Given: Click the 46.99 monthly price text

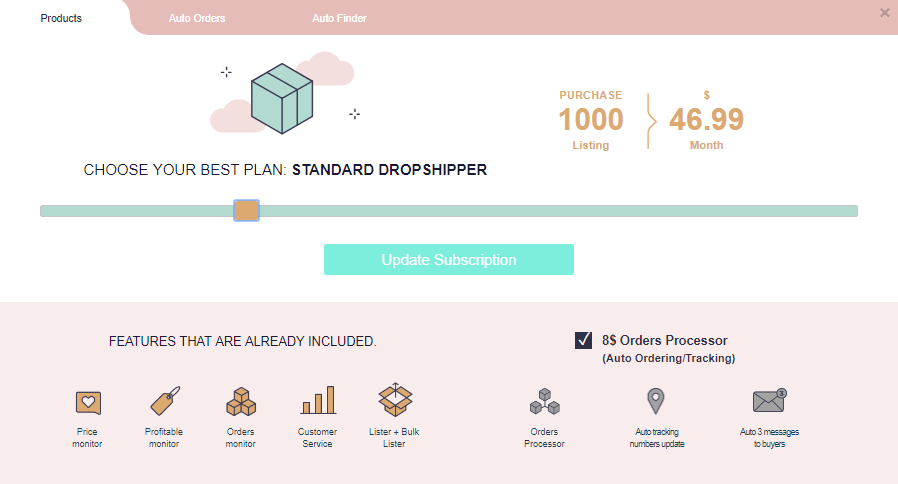Looking at the screenshot, I should [706, 120].
